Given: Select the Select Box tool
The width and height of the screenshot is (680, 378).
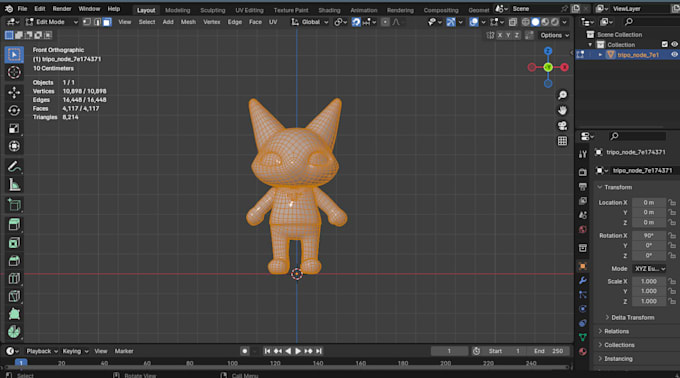Looking at the screenshot, I should click(14, 55).
